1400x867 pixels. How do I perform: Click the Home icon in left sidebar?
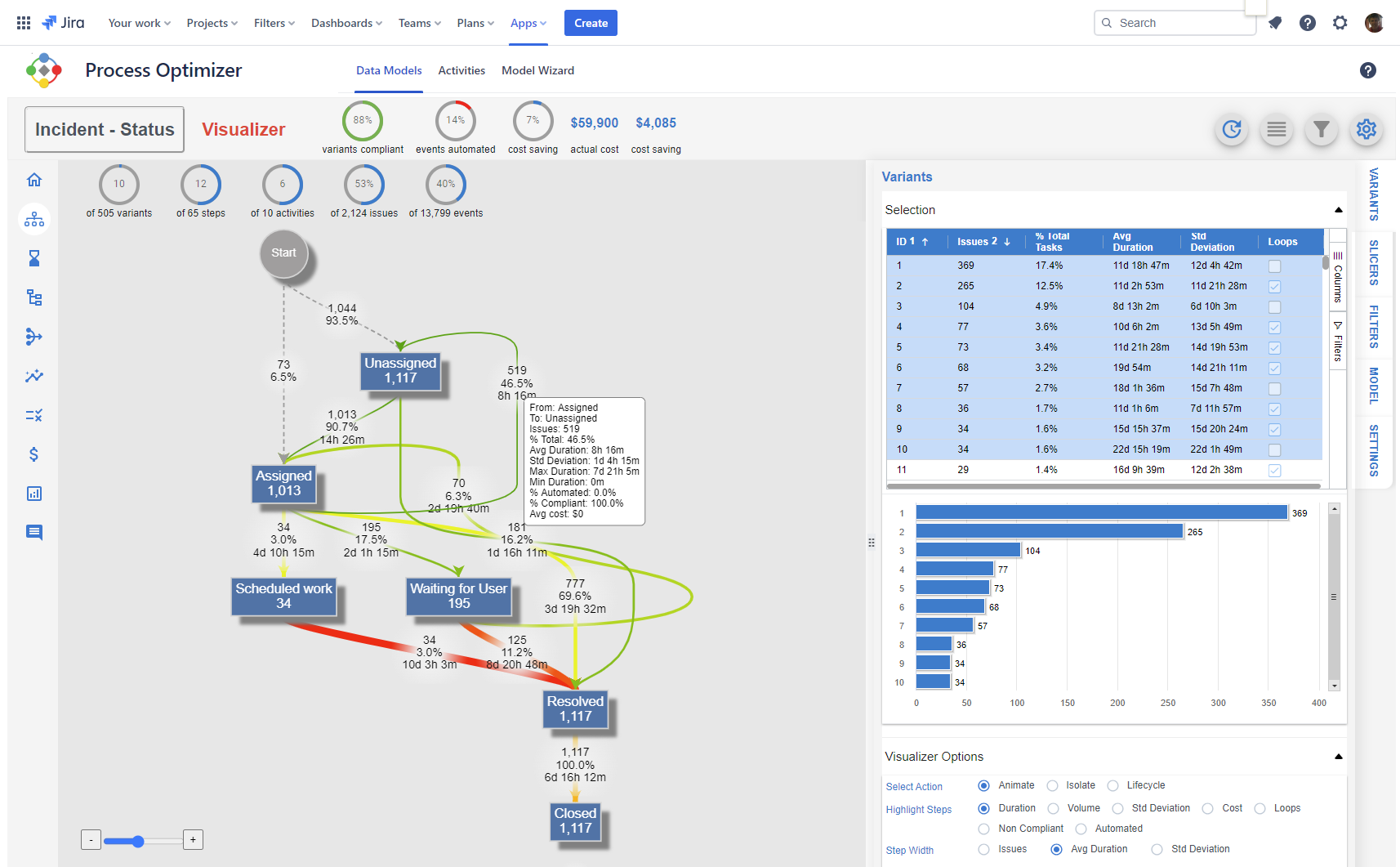pos(34,180)
